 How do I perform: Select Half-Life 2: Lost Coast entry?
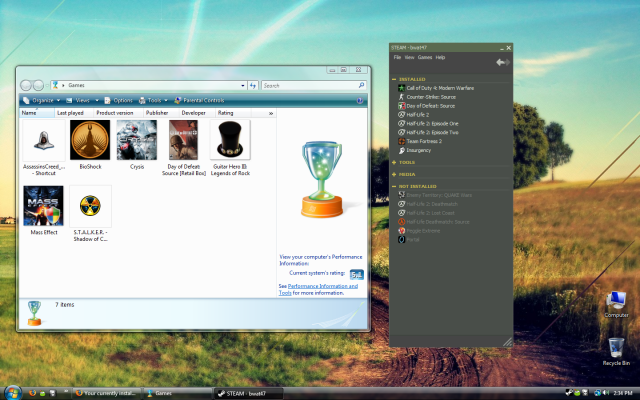pos(430,213)
